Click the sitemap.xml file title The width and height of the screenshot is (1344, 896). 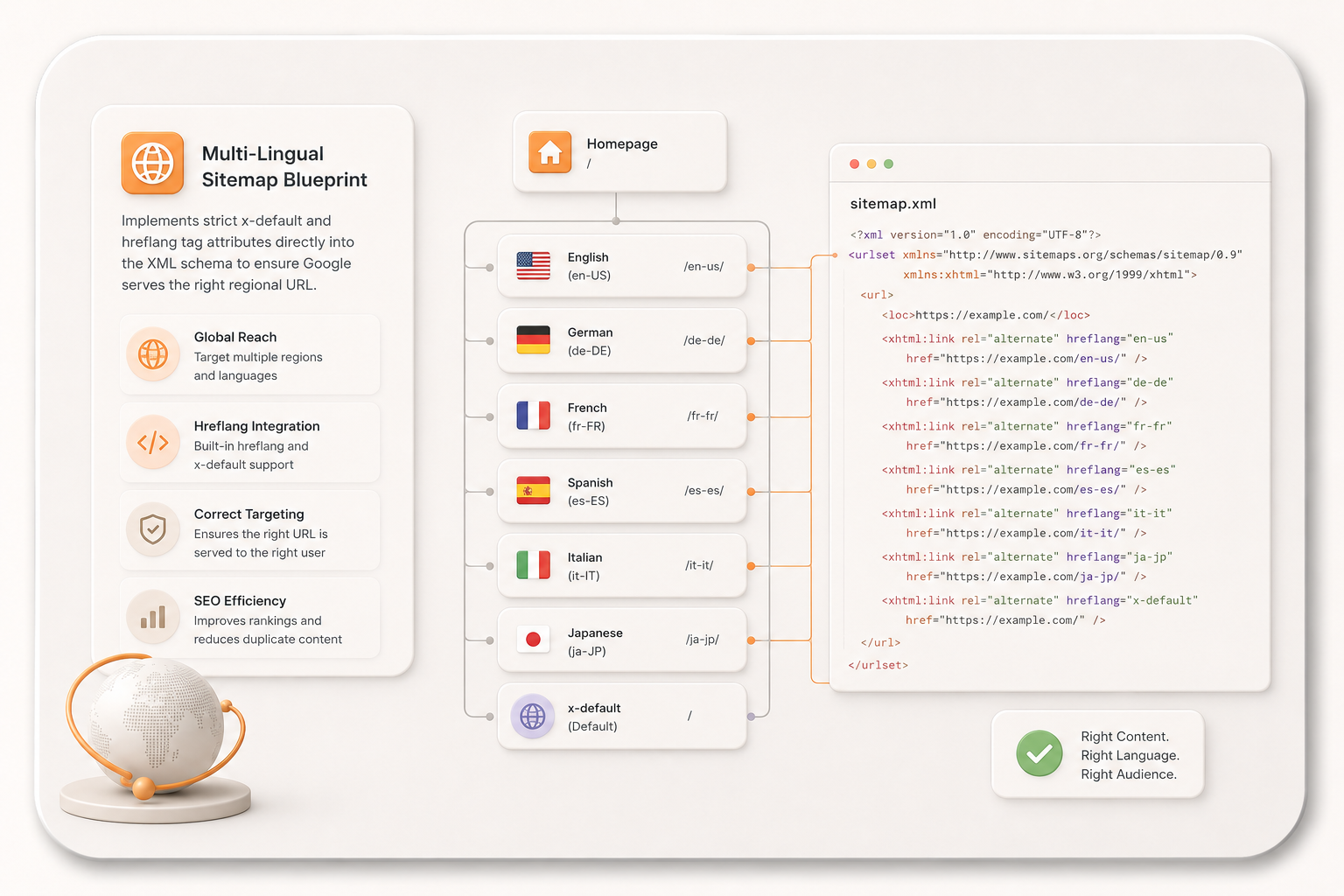(x=893, y=204)
